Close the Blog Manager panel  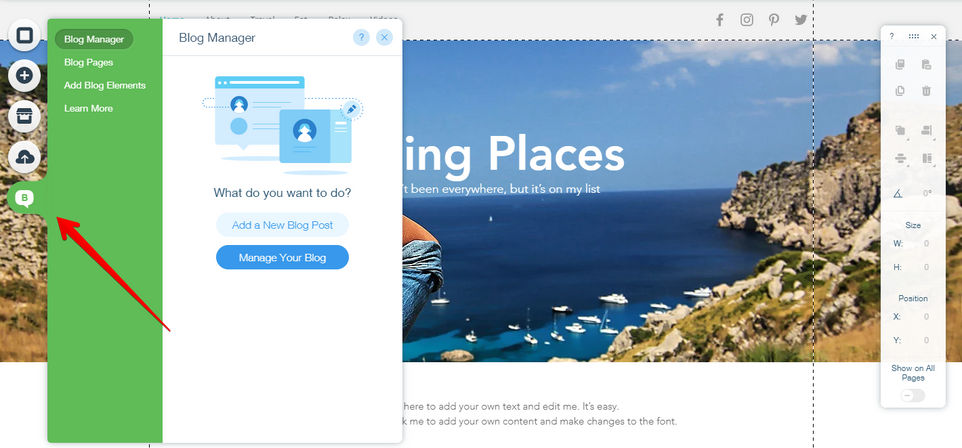384,37
